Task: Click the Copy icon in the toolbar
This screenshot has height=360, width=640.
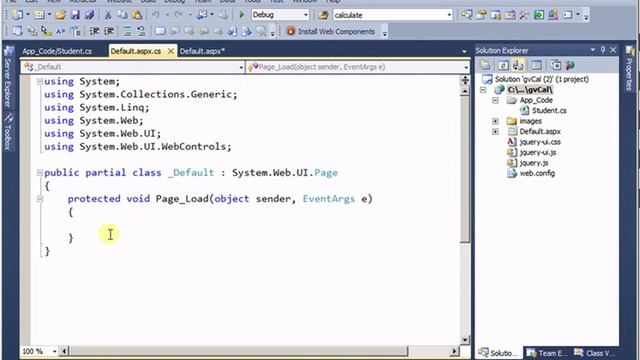Action: pyautogui.click(x=122, y=15)
